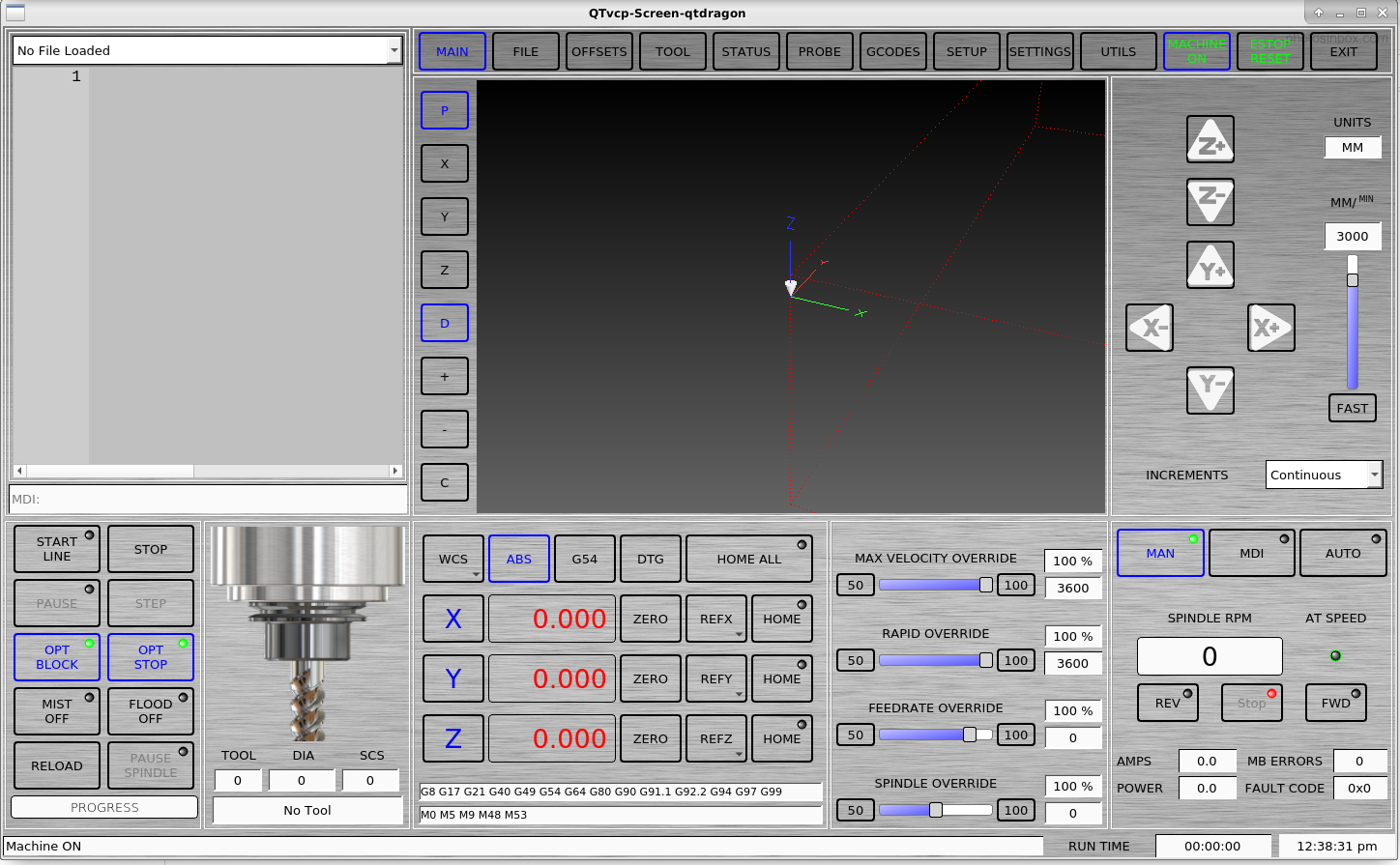
Task: Switch preview to Z view
Action: (445, 270)
